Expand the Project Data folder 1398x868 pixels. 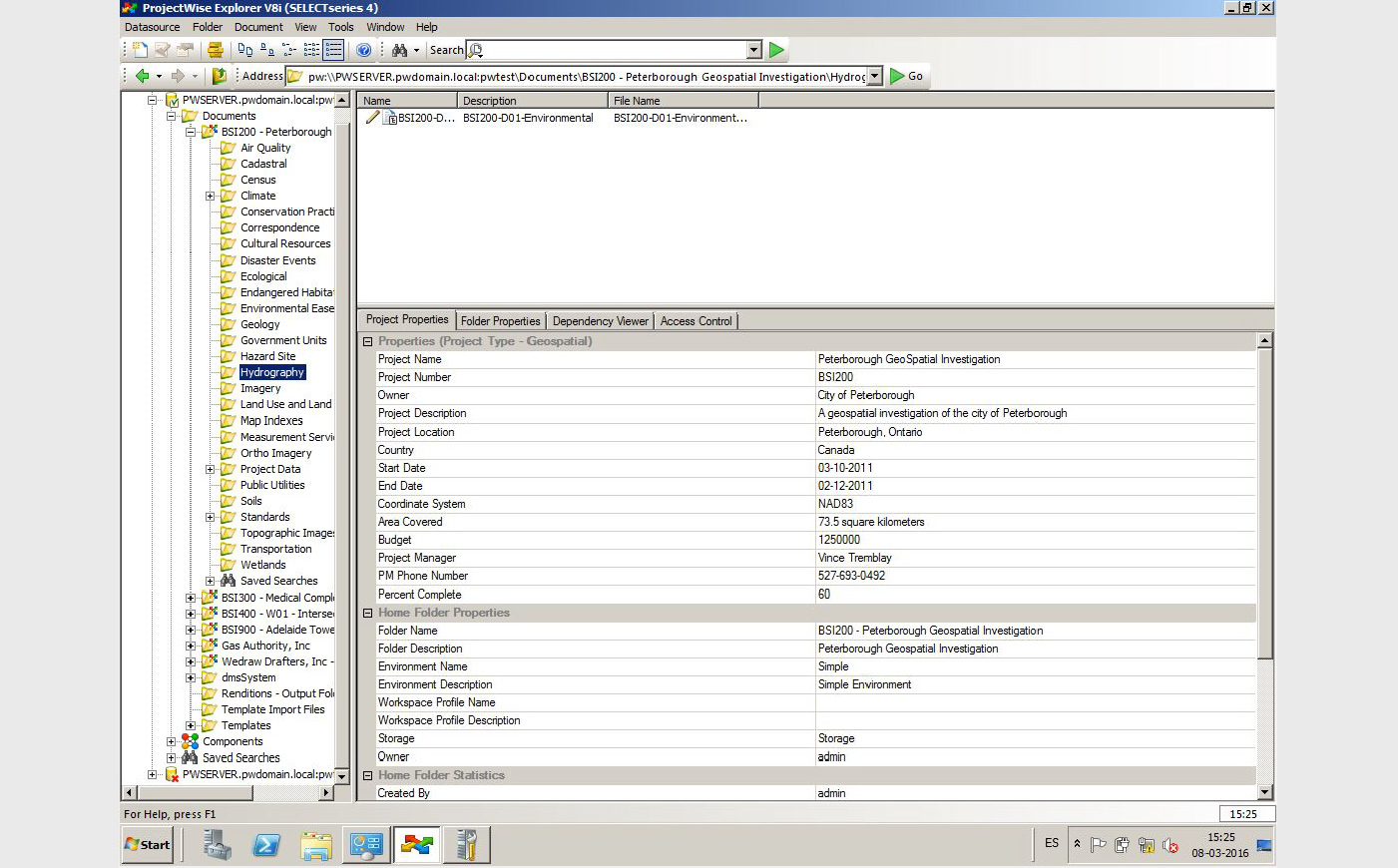tap(210, 469)
